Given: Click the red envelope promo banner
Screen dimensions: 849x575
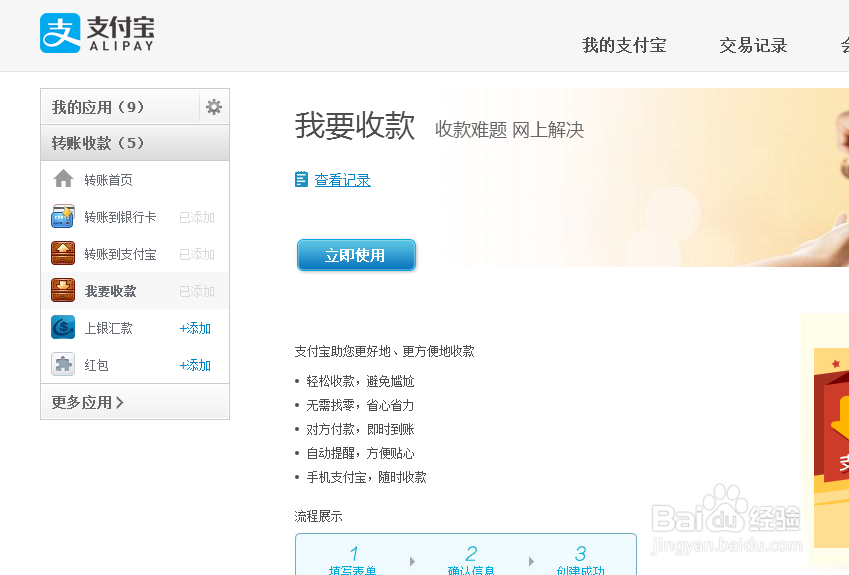Looking at the screenshot, I should pos(831,448).
